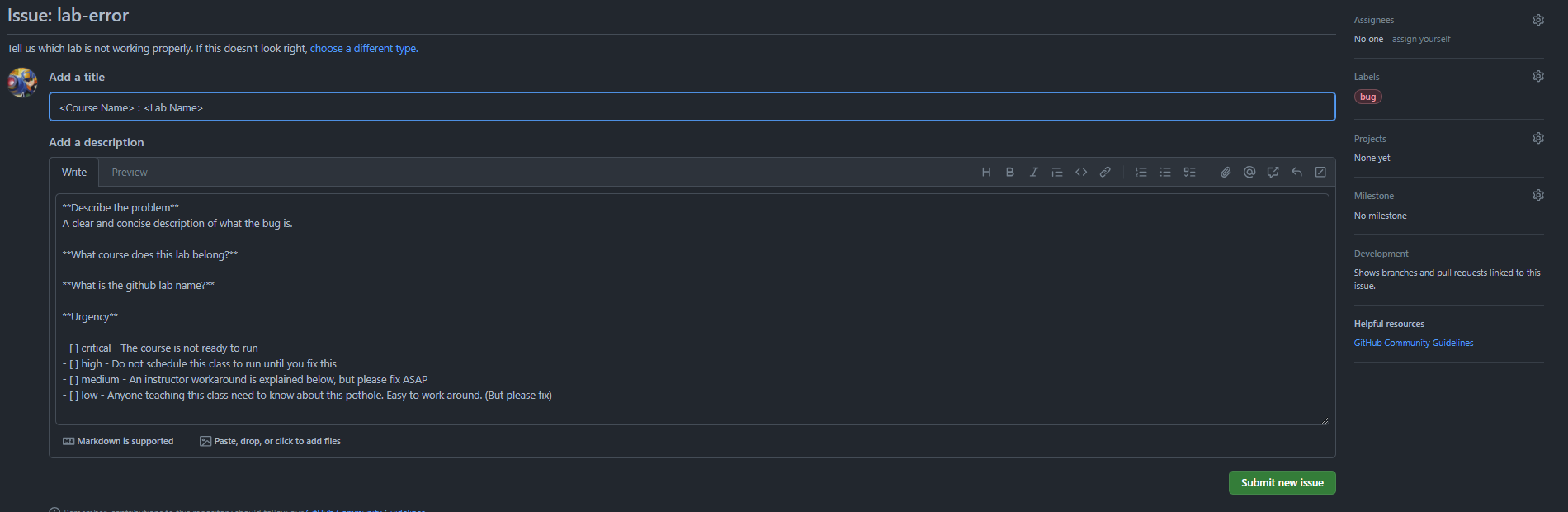Insert code formatting with the angle-brackets icon
The image size is (1568, 512).
tap(1081, 173)
